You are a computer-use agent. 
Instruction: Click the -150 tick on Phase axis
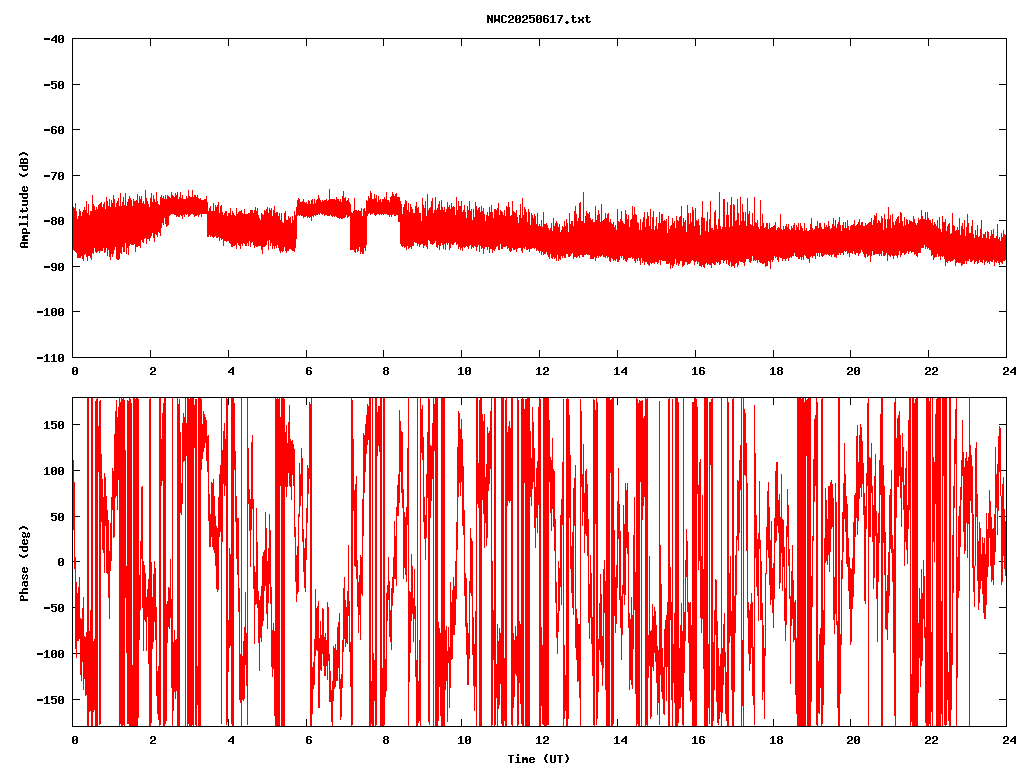[x=50, y=699]
